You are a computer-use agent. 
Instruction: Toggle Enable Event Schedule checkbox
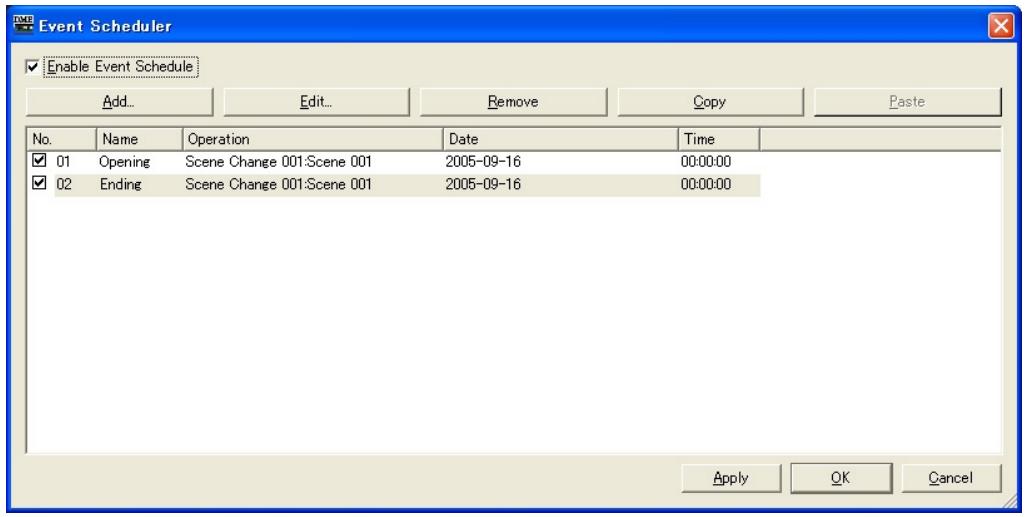tap(32, 67)
